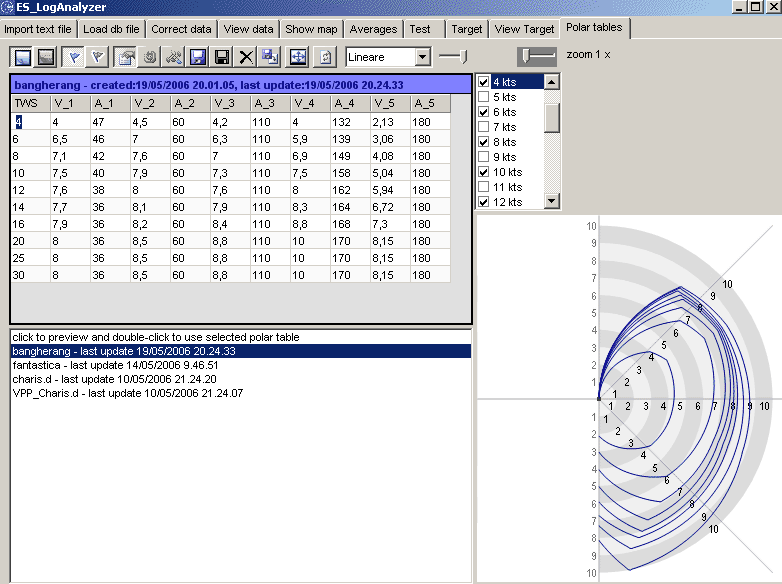The width and height of the screenshot is (782, 584).
Task: Toggle the blue flag toolbar button
Action: [x=74, y=57]
